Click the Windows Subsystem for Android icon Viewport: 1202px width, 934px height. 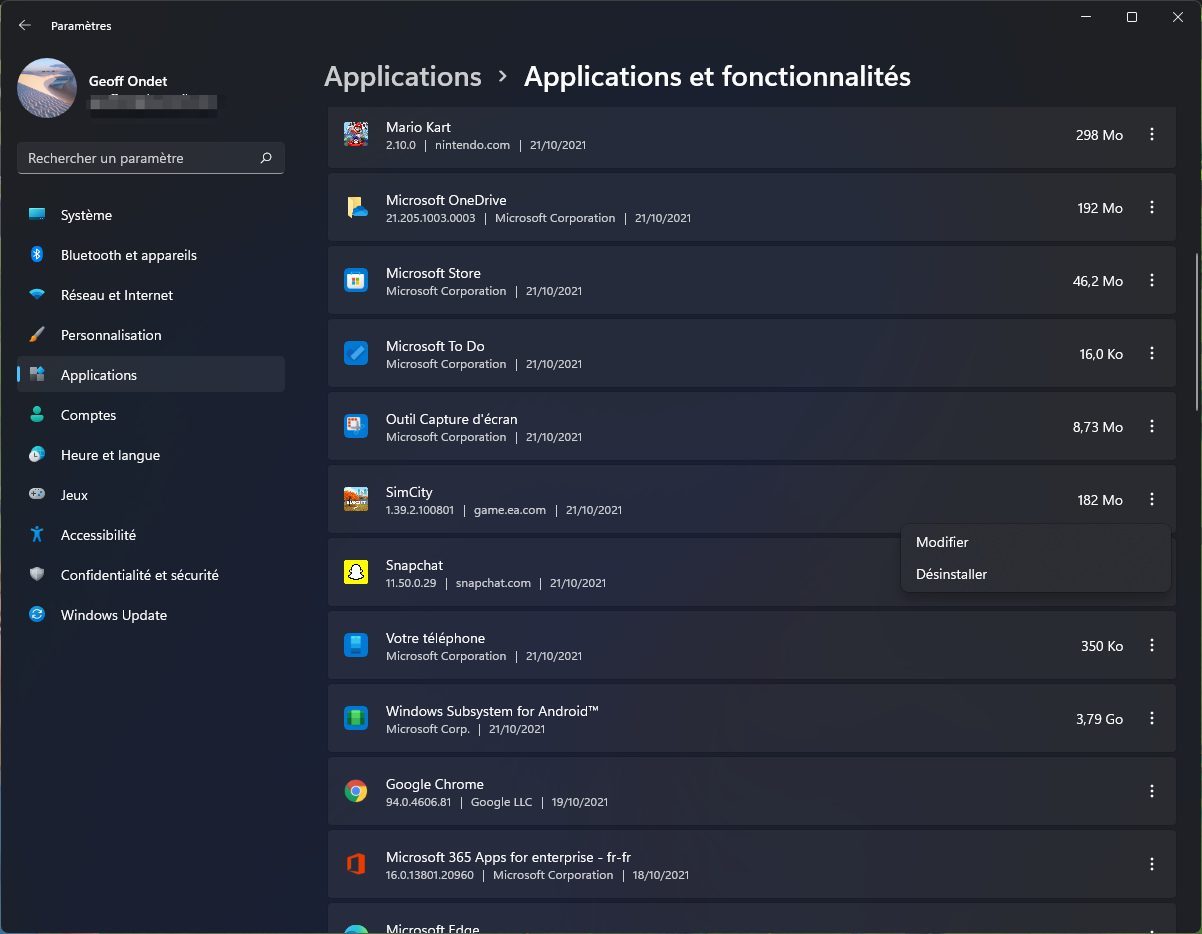tap(355, 719)
